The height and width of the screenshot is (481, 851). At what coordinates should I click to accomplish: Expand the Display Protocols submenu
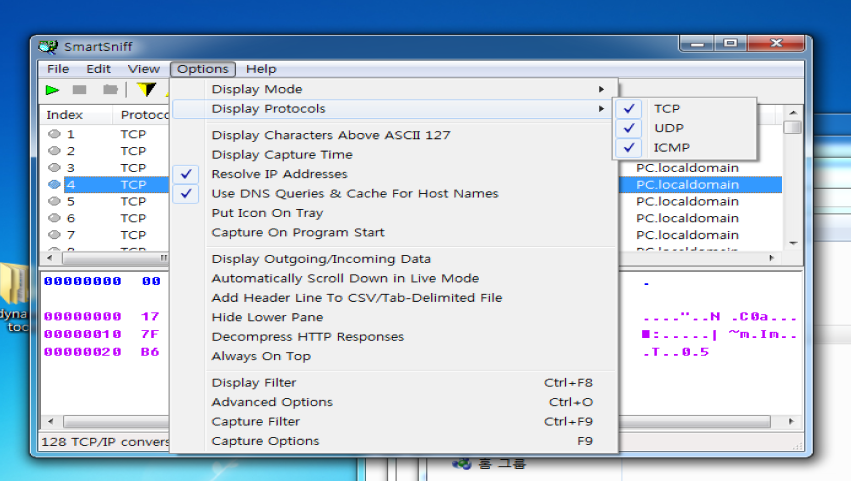click(x=395, y=109)
